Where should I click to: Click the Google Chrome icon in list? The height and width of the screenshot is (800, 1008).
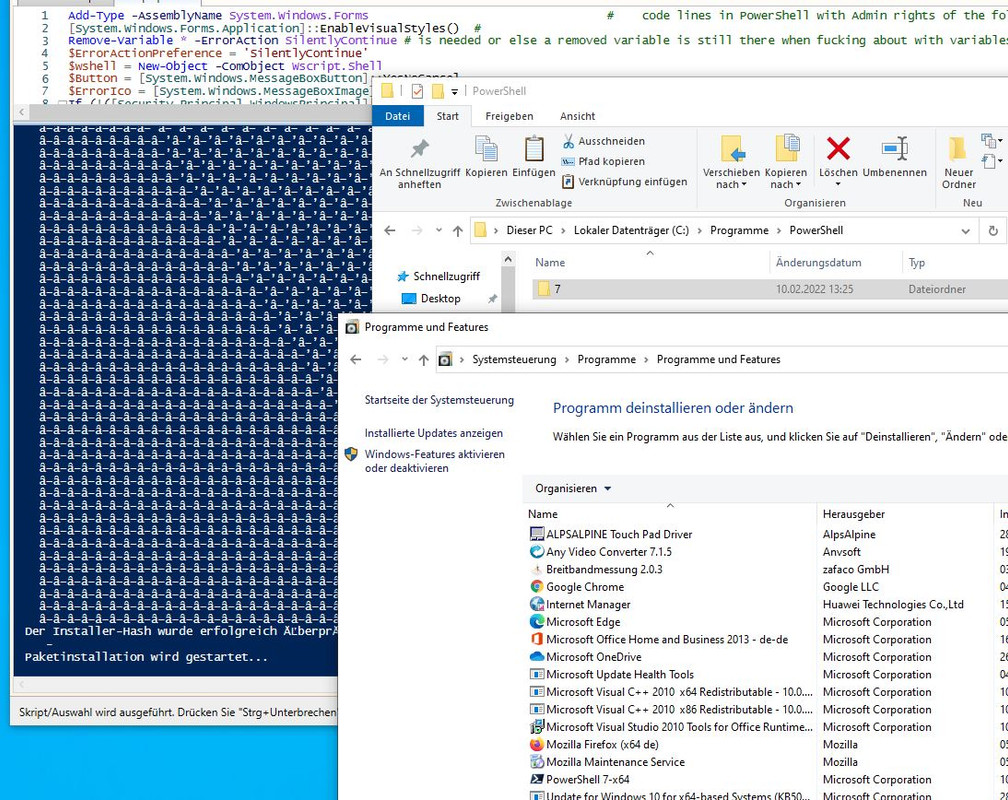click(537, 586)
